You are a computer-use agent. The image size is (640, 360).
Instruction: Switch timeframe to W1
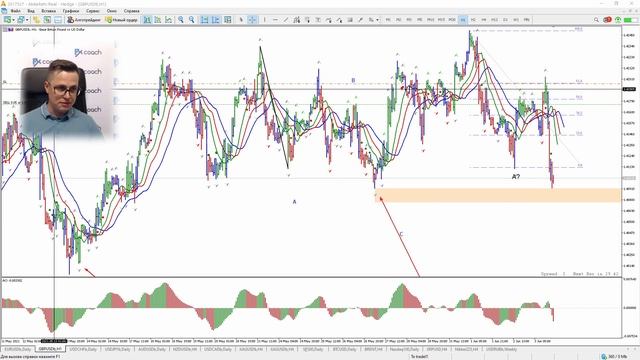click(x=516, y=20)
